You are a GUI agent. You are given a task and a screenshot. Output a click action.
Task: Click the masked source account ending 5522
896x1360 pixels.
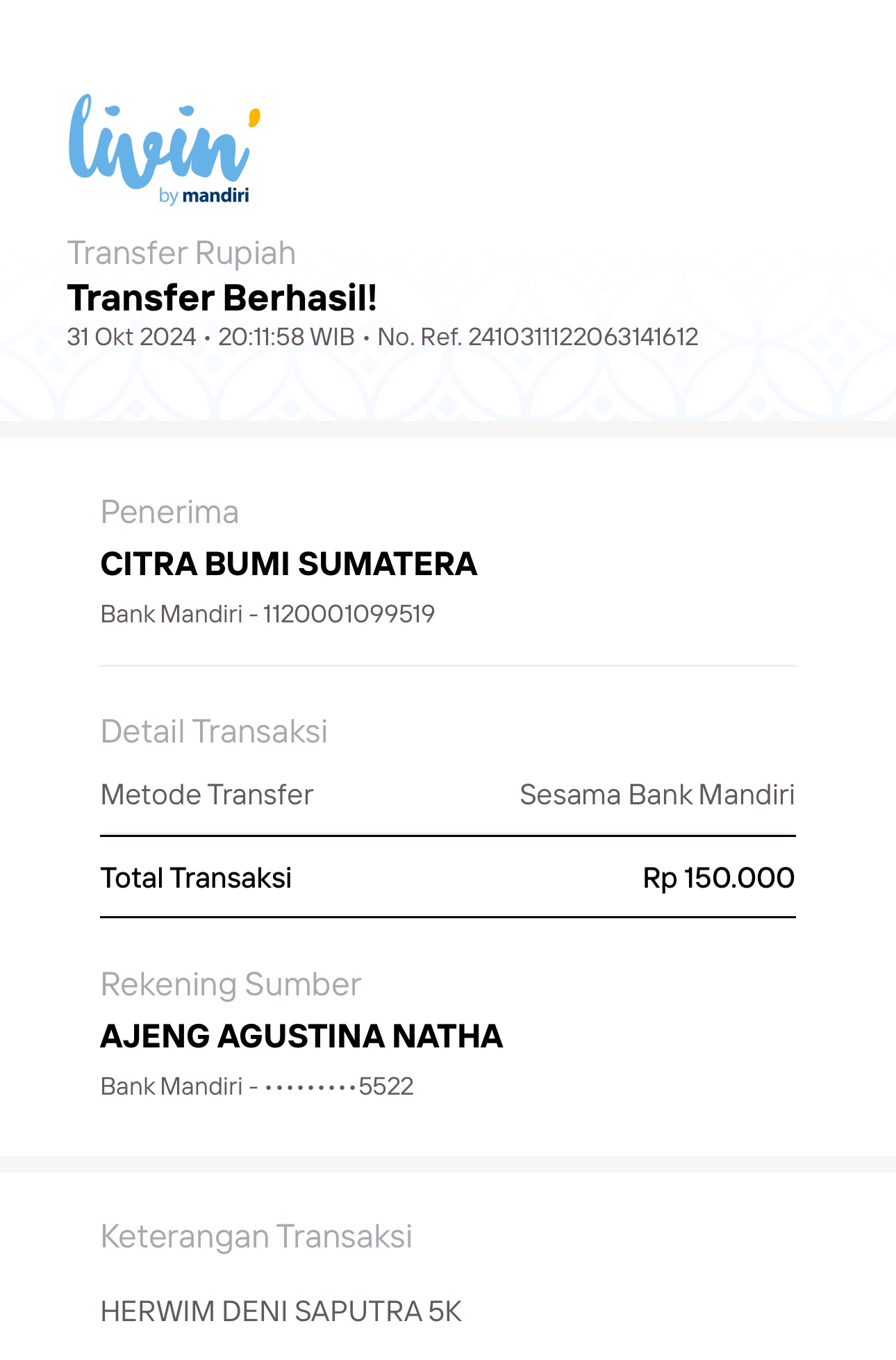point(339,1086)
